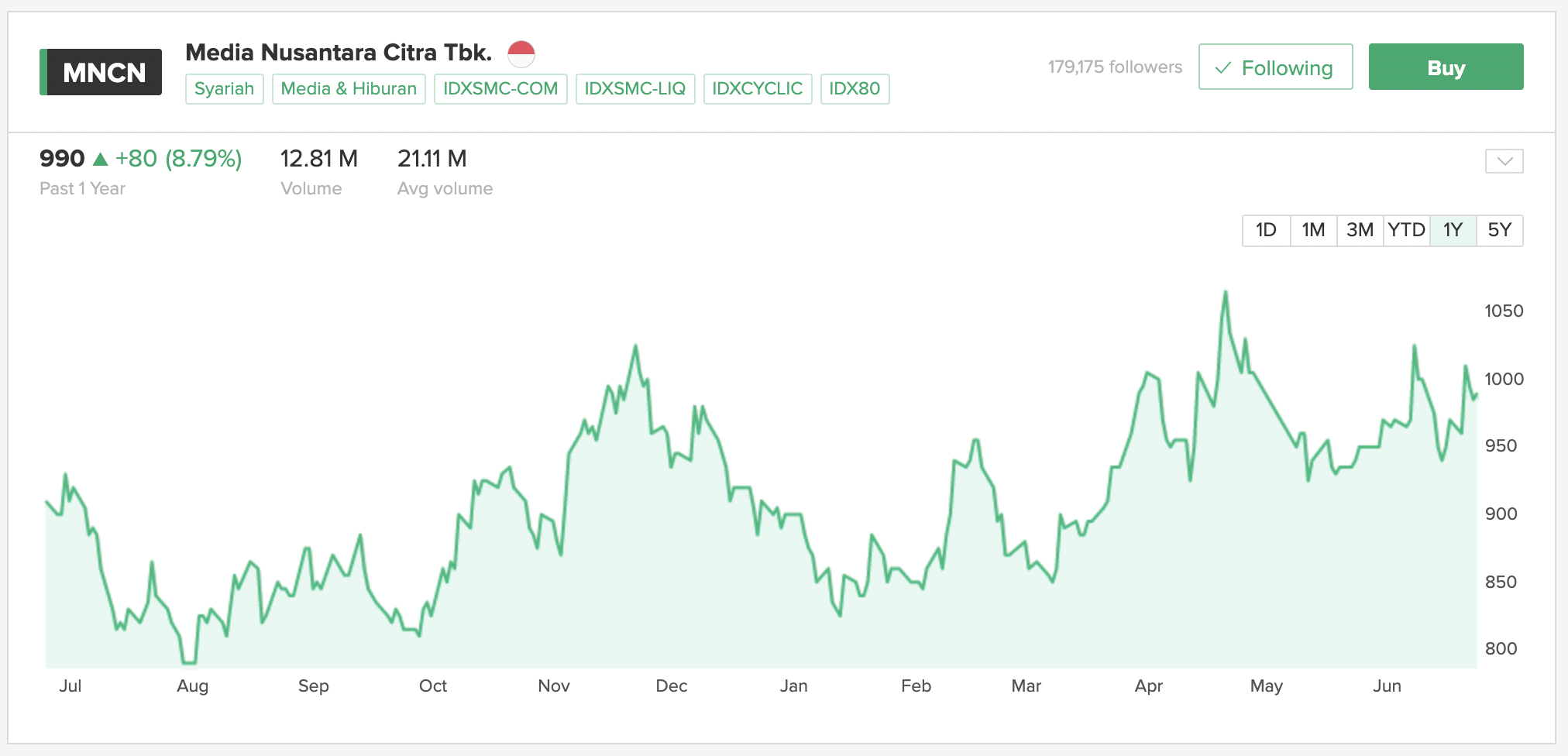Click the Oct label on the x-axis
This screenshot has width=1568, height=756.
pos(433,686)
